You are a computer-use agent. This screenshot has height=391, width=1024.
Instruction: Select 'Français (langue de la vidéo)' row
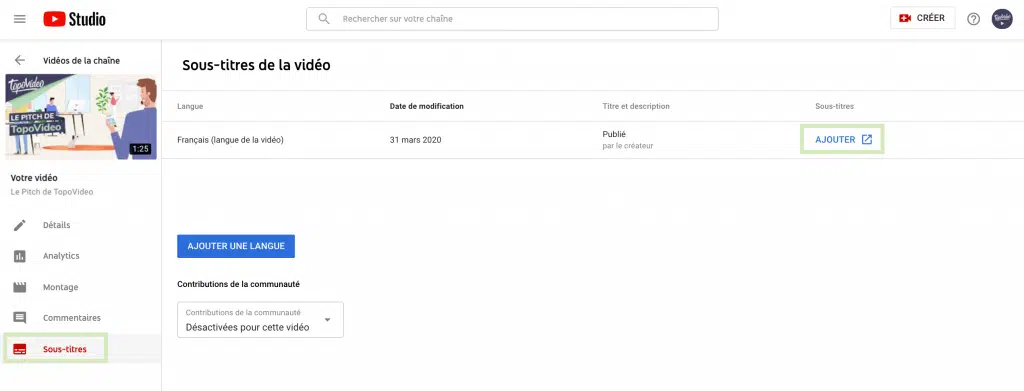pos(592,140)
